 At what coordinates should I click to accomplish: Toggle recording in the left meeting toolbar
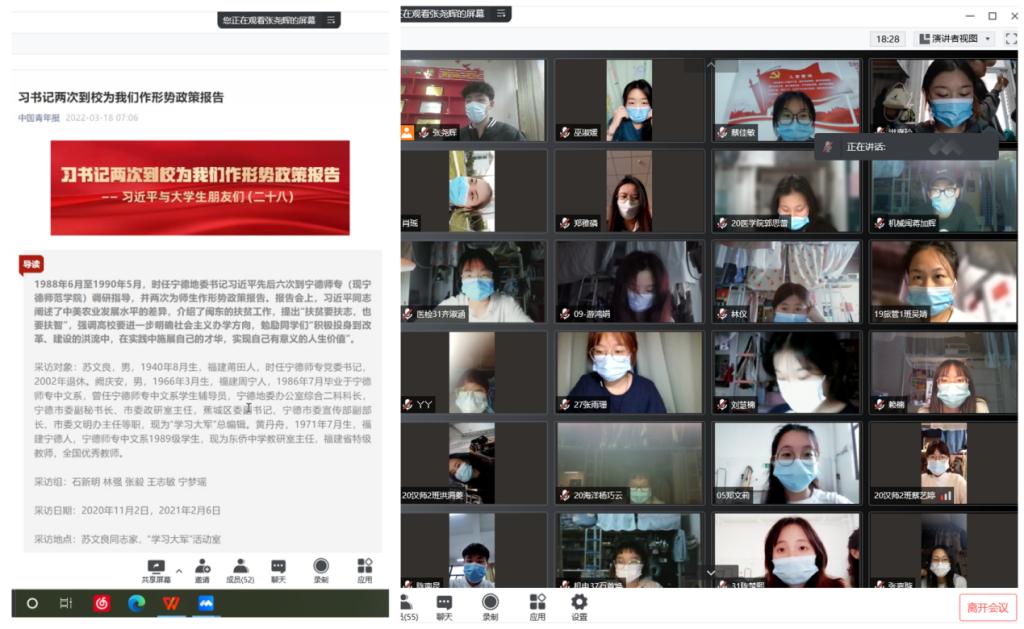pos(320,570)
